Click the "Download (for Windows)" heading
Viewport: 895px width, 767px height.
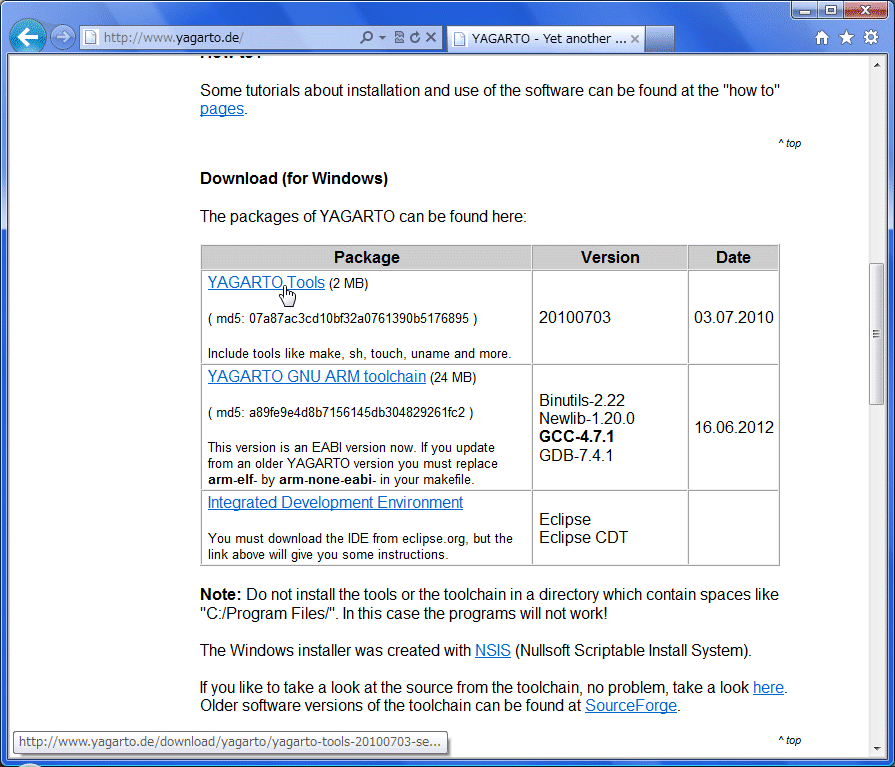[x=294, y=179]
